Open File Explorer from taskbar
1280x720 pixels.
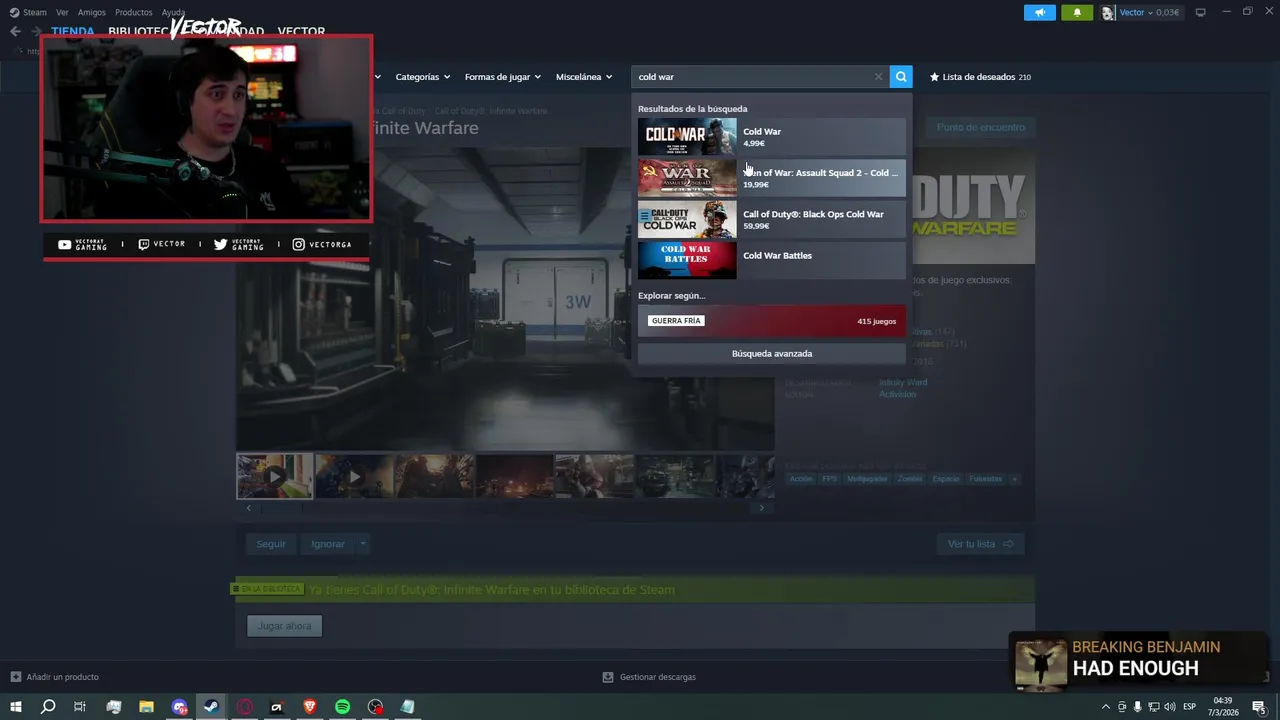click(x=146, y=707)
